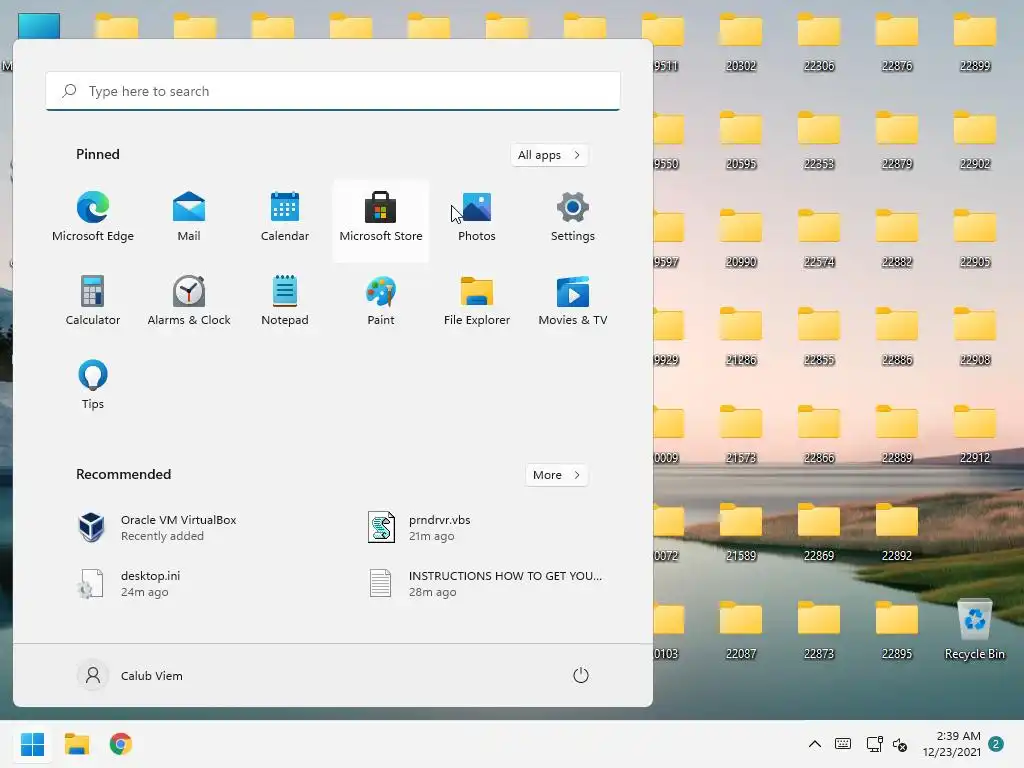This screenshot has width=1024, height=768.
Task: Open the Tips app
Action: [93, 386]
